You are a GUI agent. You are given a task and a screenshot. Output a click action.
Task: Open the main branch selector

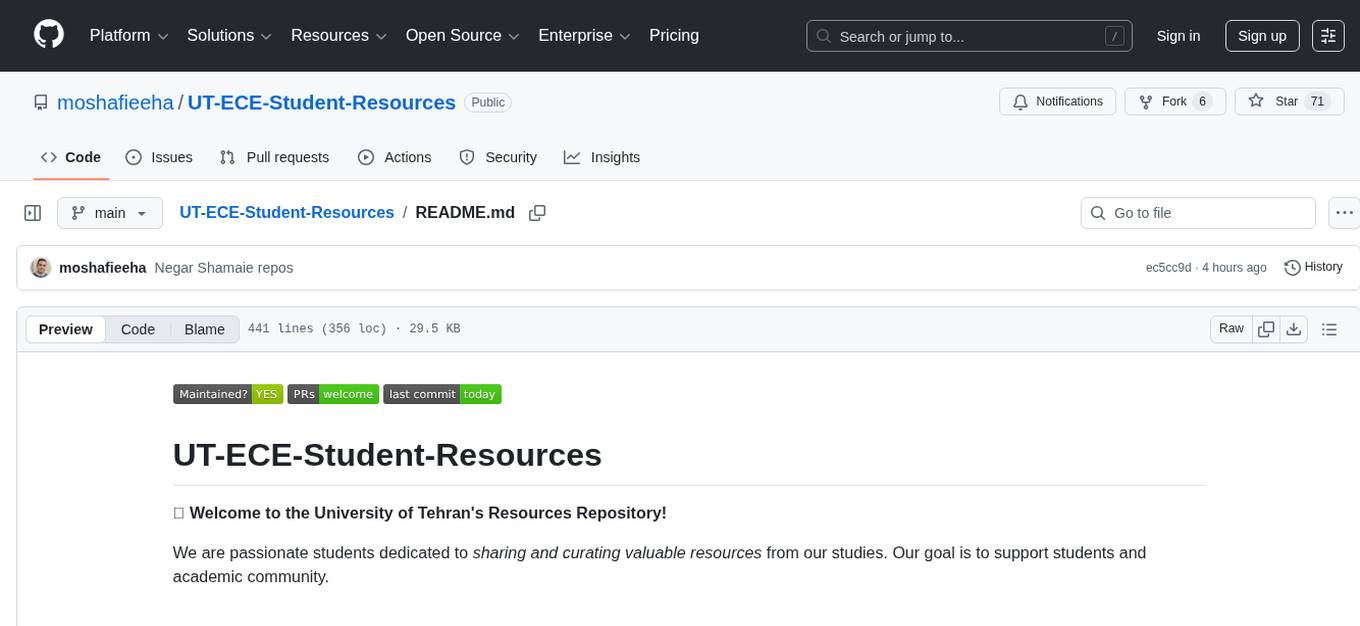tap(110, 212)
